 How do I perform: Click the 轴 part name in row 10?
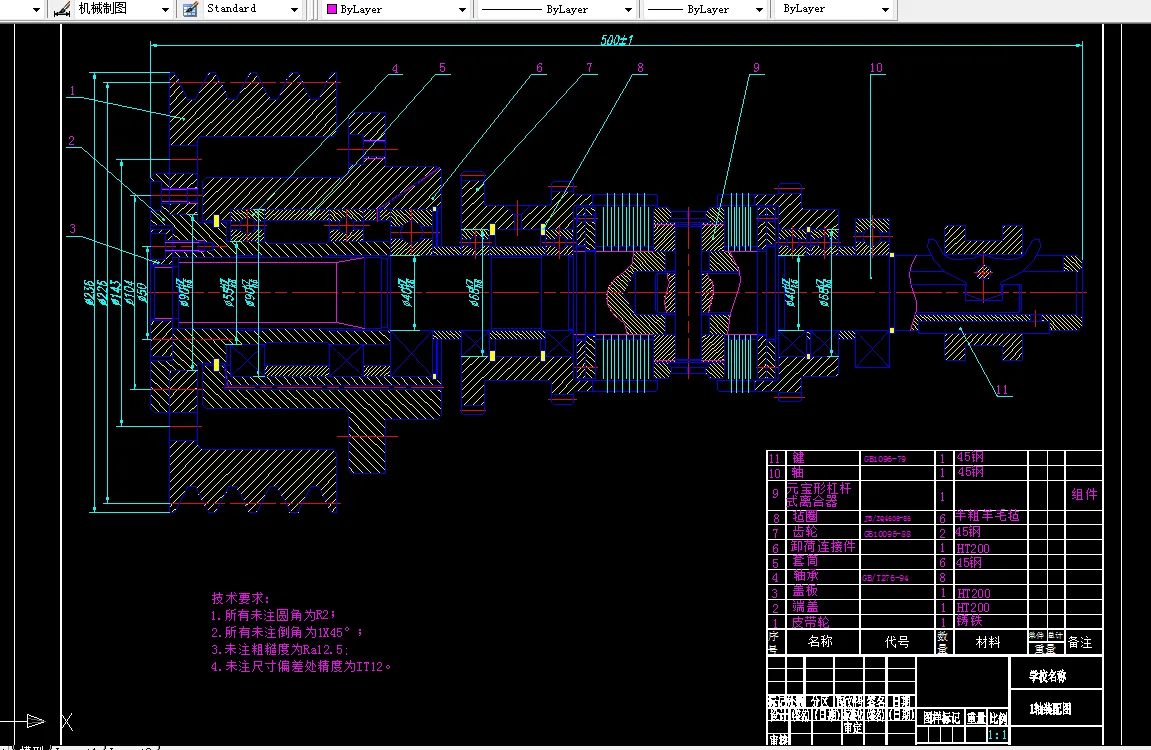tap(798, 473)
